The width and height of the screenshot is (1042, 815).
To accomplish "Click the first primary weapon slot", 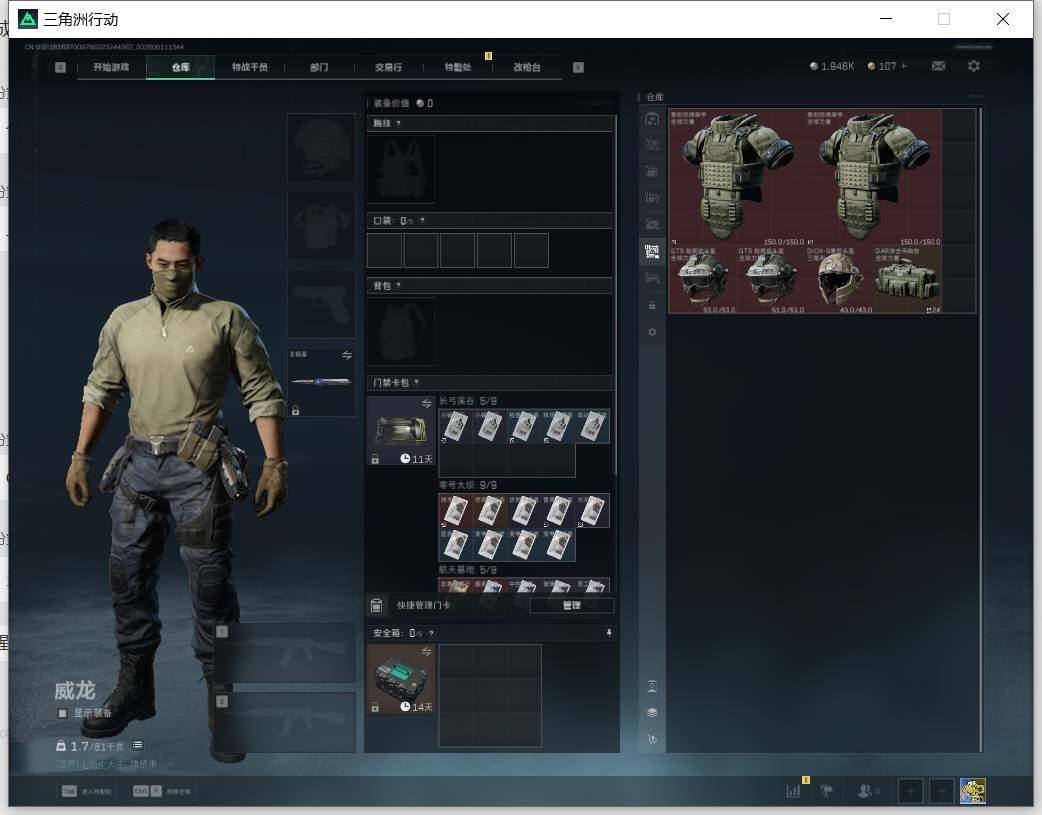I will point(285,653).
